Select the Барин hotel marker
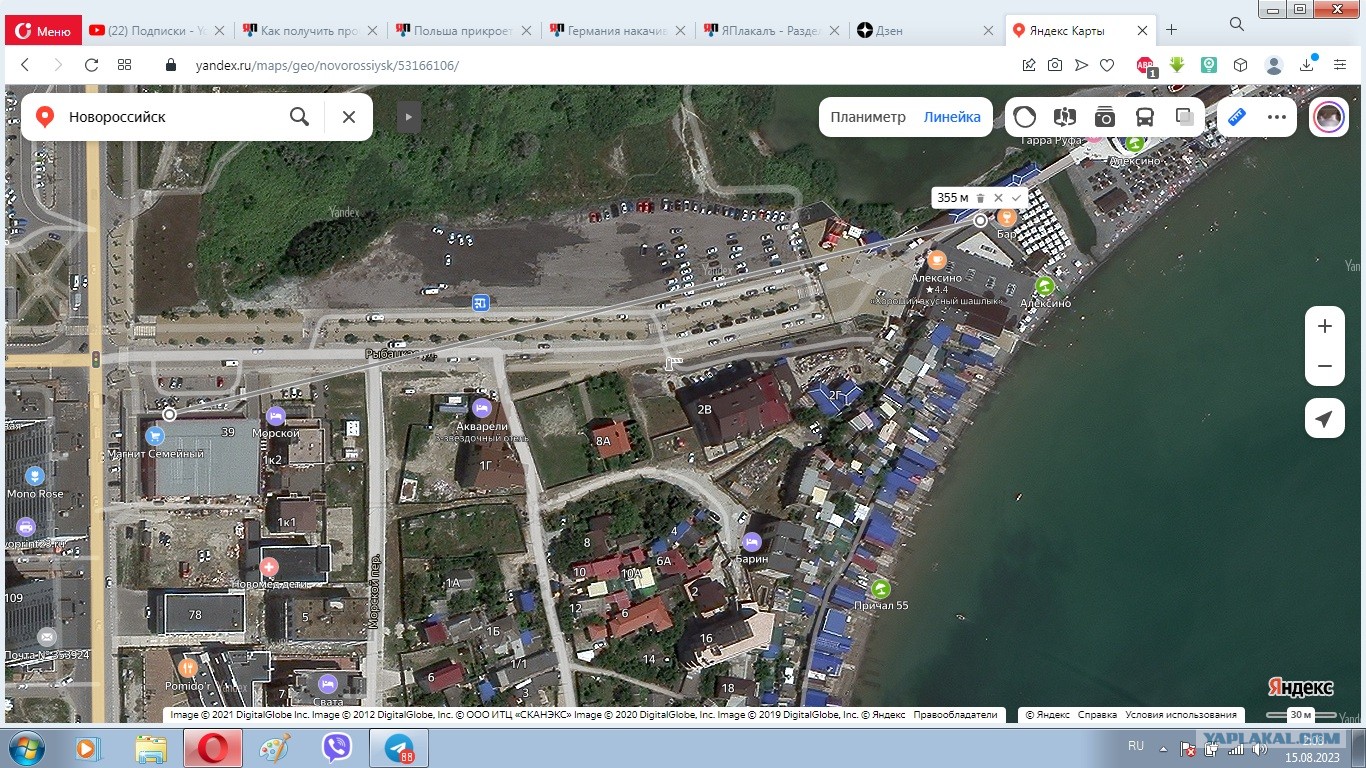1366x768 pixels. pyautogui.click(x=752, y=542)
